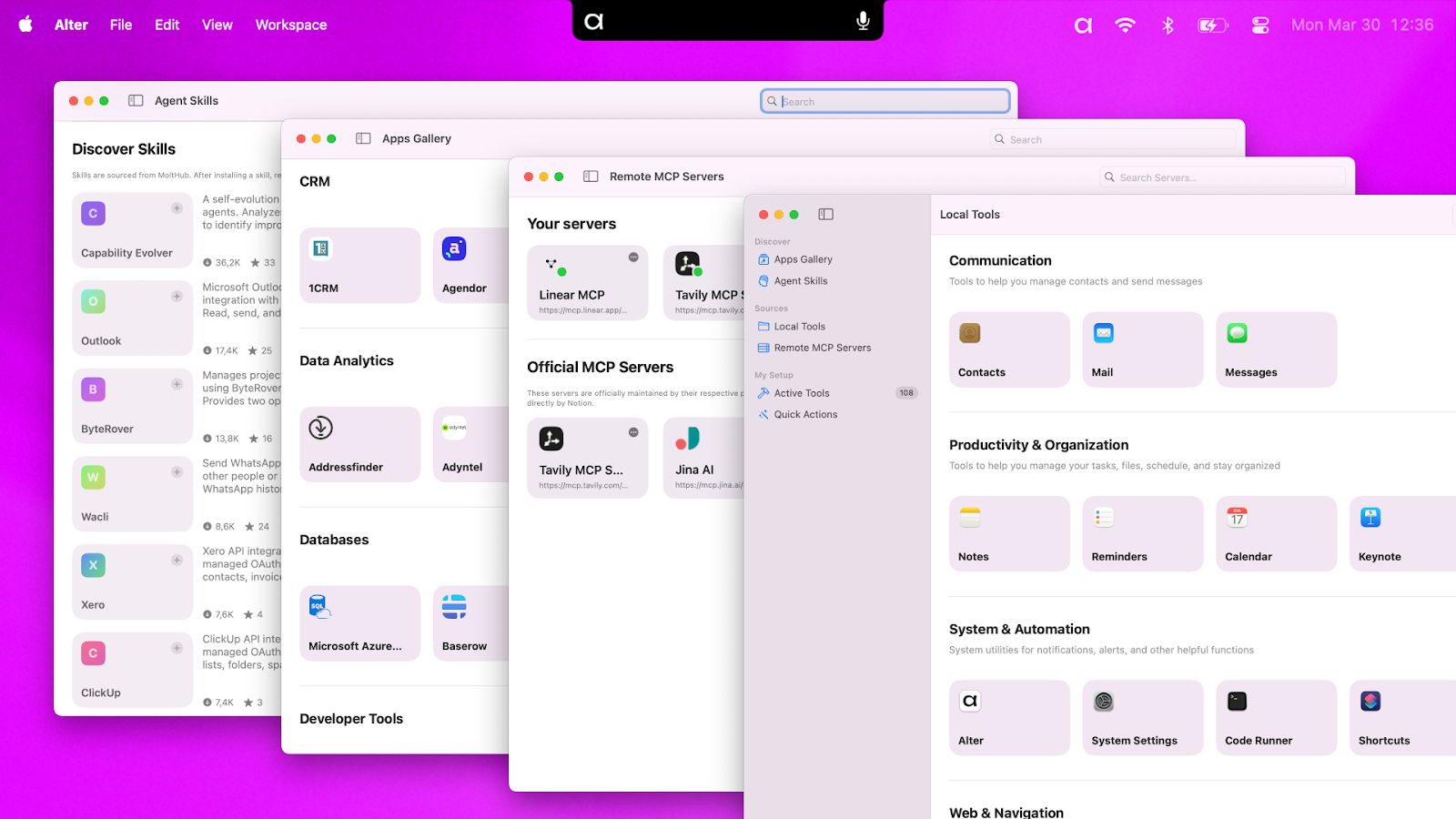Open Active Tools under My Setup
The height and width of the screenshot is (819, 1456).
click(801, 392)
